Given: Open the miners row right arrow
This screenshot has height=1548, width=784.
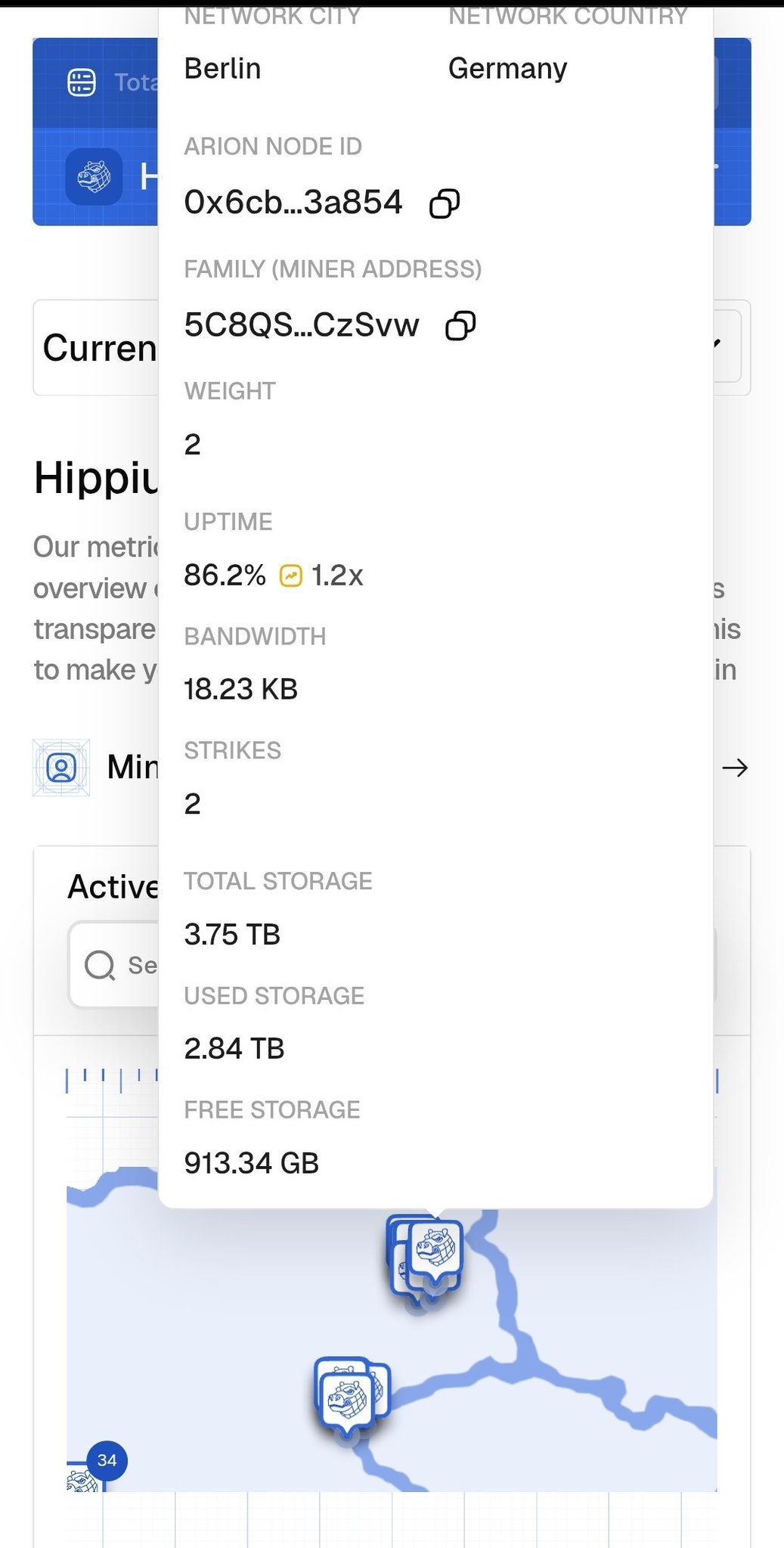Looking at the screenshot, I should pyautogui.click(x=734, y=768).
